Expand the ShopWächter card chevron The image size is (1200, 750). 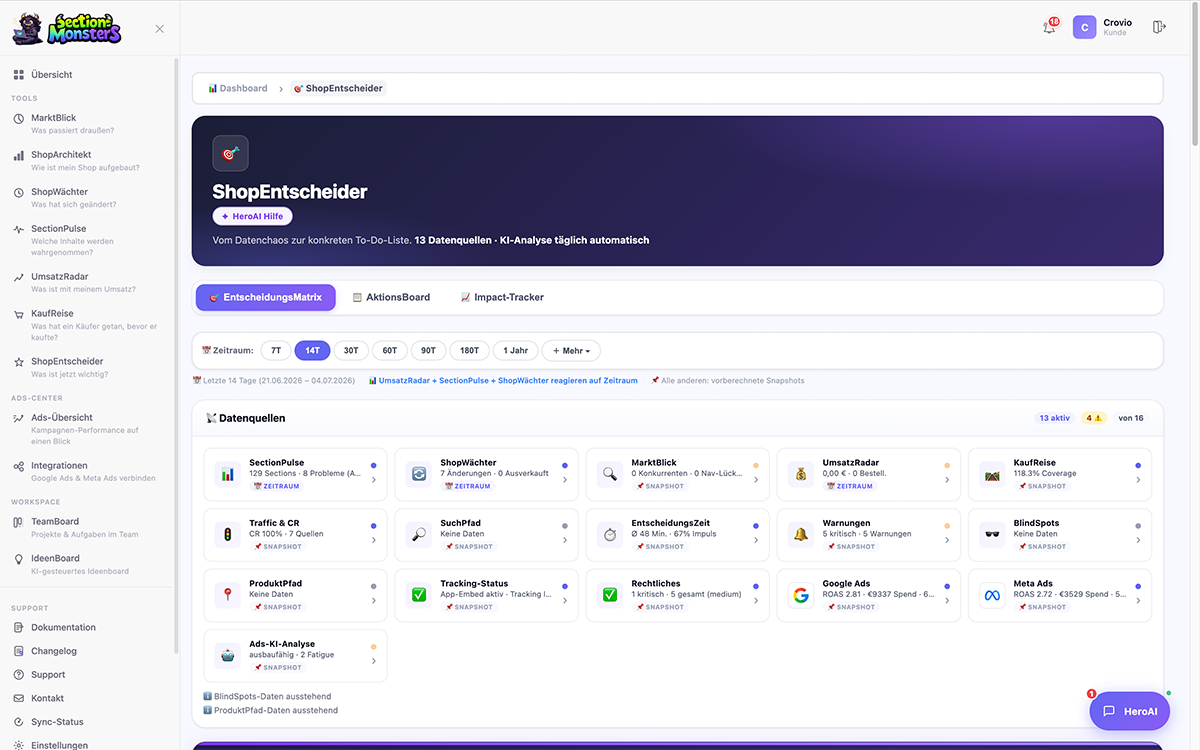click(565, 480)
